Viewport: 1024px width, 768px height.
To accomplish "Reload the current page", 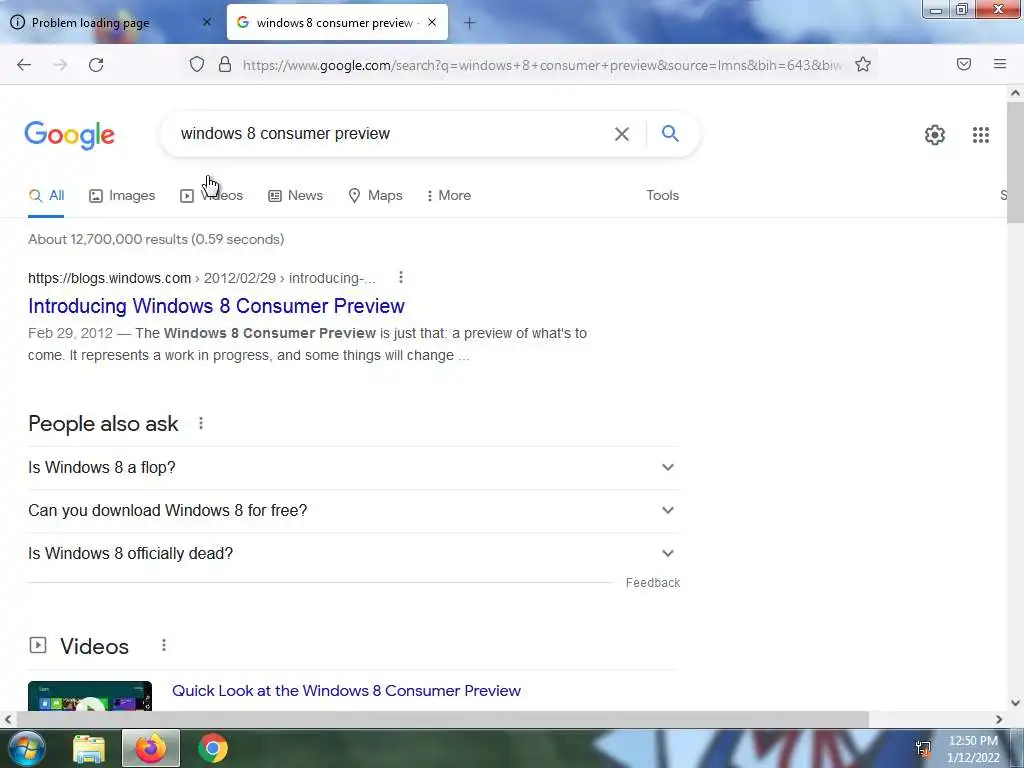I will [96, 65].
